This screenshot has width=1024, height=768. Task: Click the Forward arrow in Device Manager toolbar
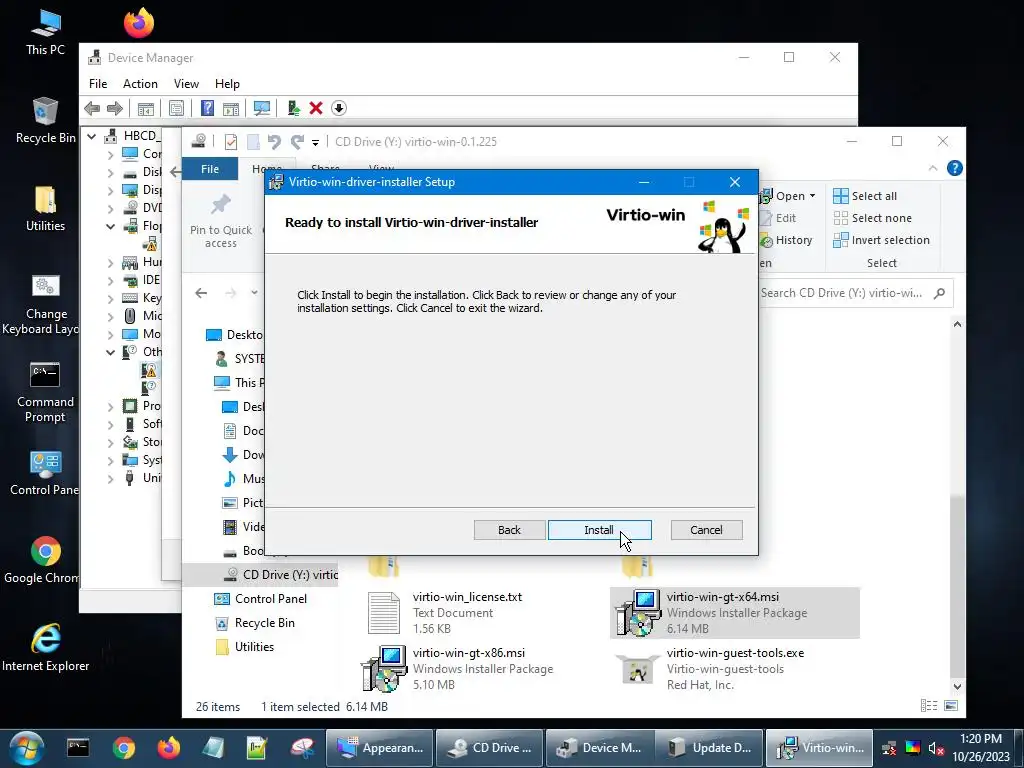[x=115, y=108]
